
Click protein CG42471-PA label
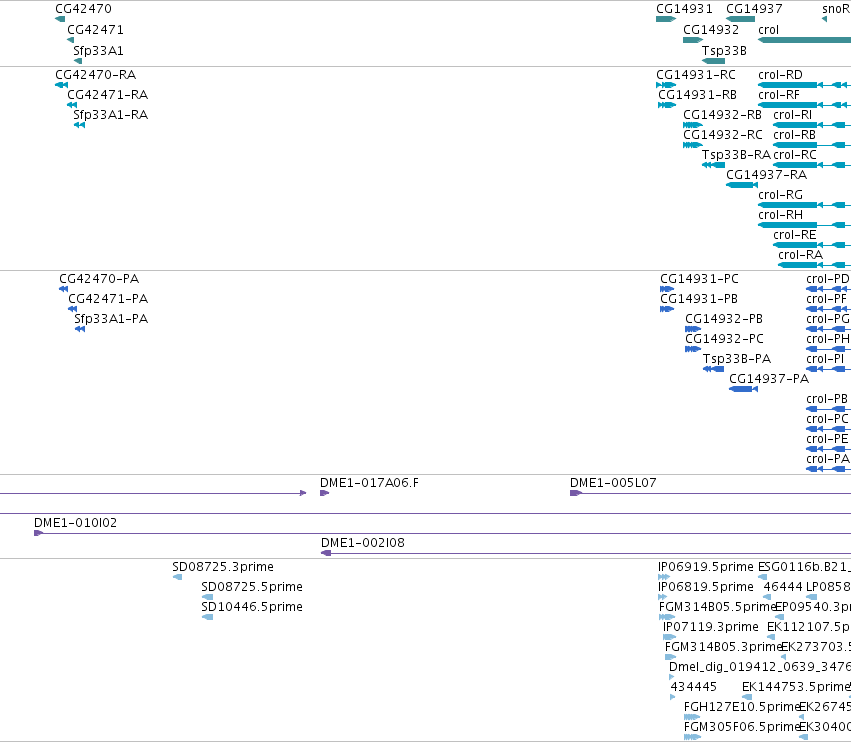click(108, 299)
